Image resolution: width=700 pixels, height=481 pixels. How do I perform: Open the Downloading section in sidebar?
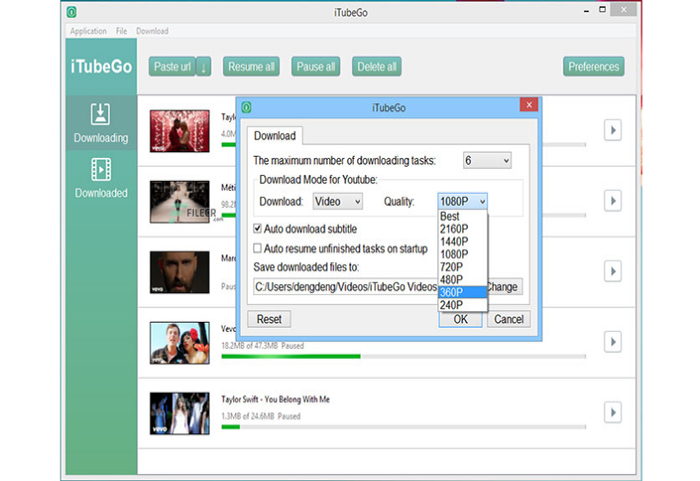pos(101,123)
